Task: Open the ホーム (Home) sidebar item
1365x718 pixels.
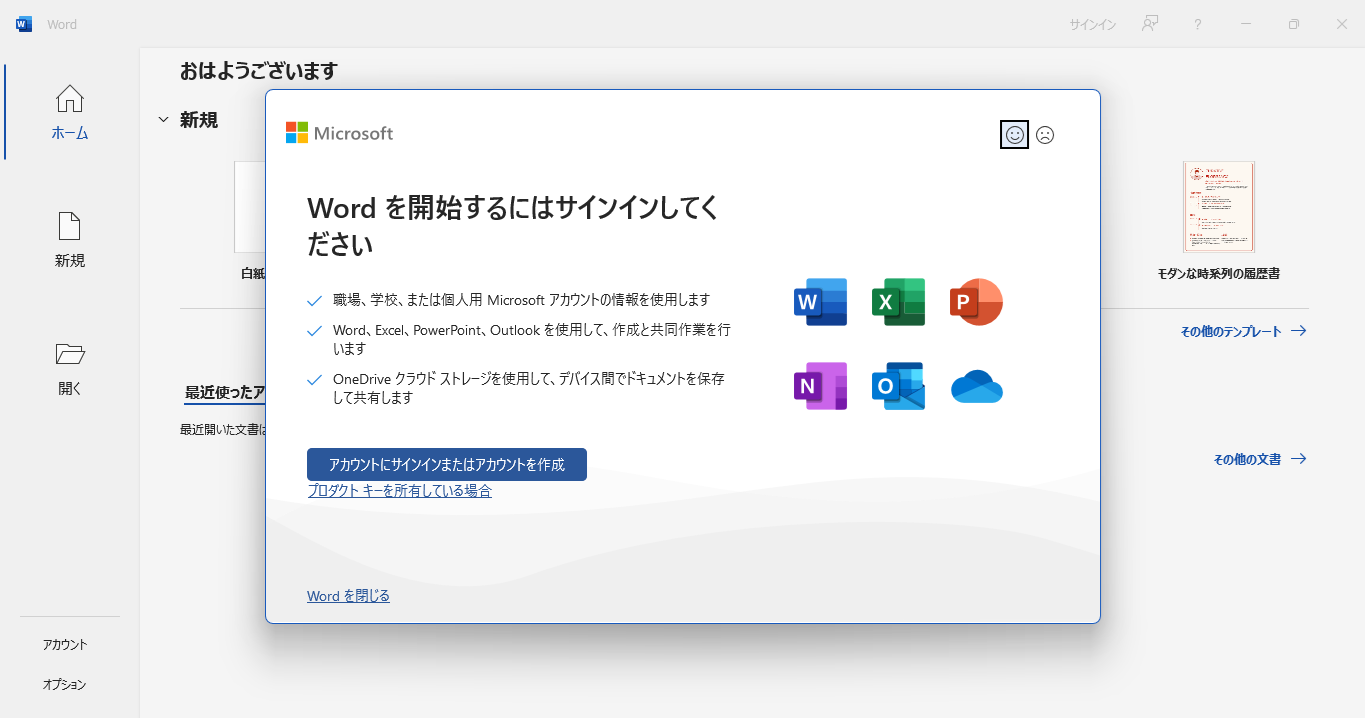Action: pyautogui.click(x=70, y=112)
